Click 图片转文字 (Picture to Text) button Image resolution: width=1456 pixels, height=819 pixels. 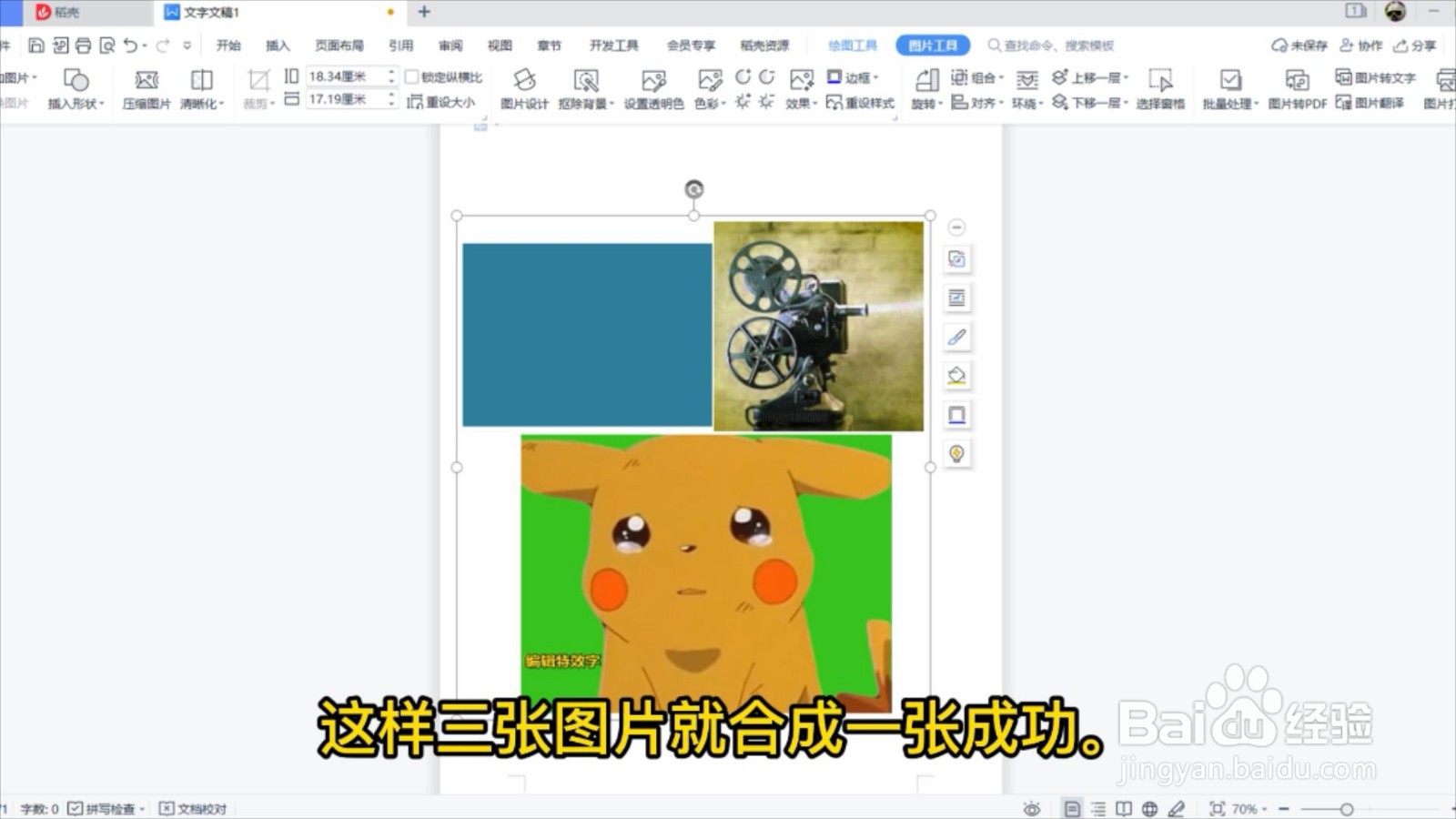click(1375, 77)
